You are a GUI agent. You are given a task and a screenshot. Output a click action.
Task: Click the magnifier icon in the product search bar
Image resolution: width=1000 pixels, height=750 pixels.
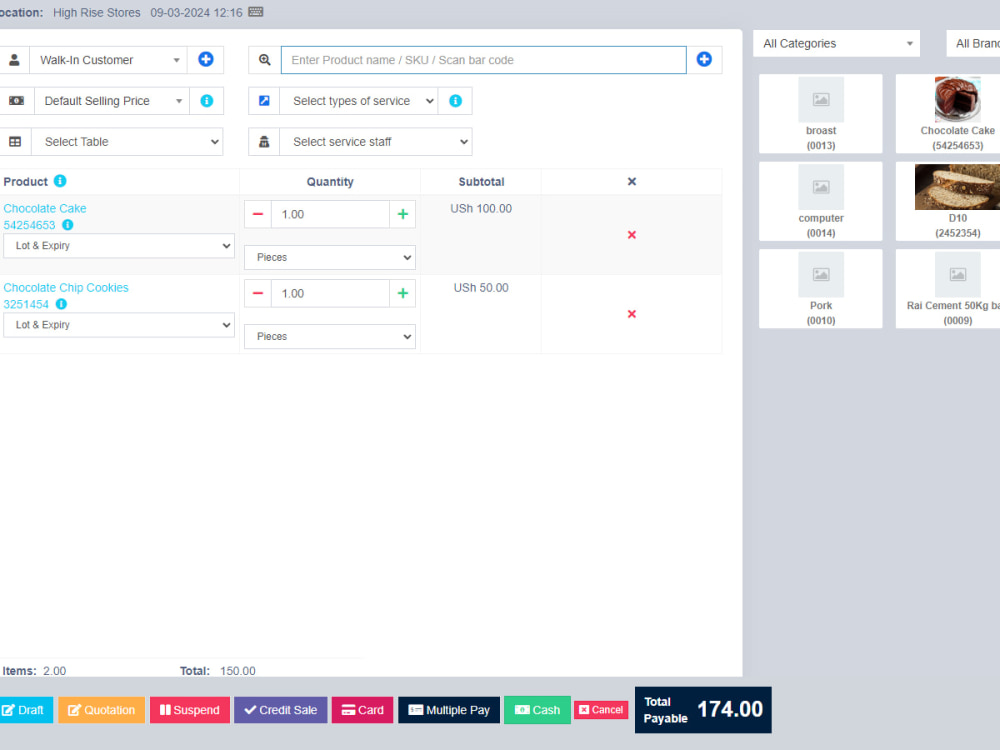tap(262, 60)
